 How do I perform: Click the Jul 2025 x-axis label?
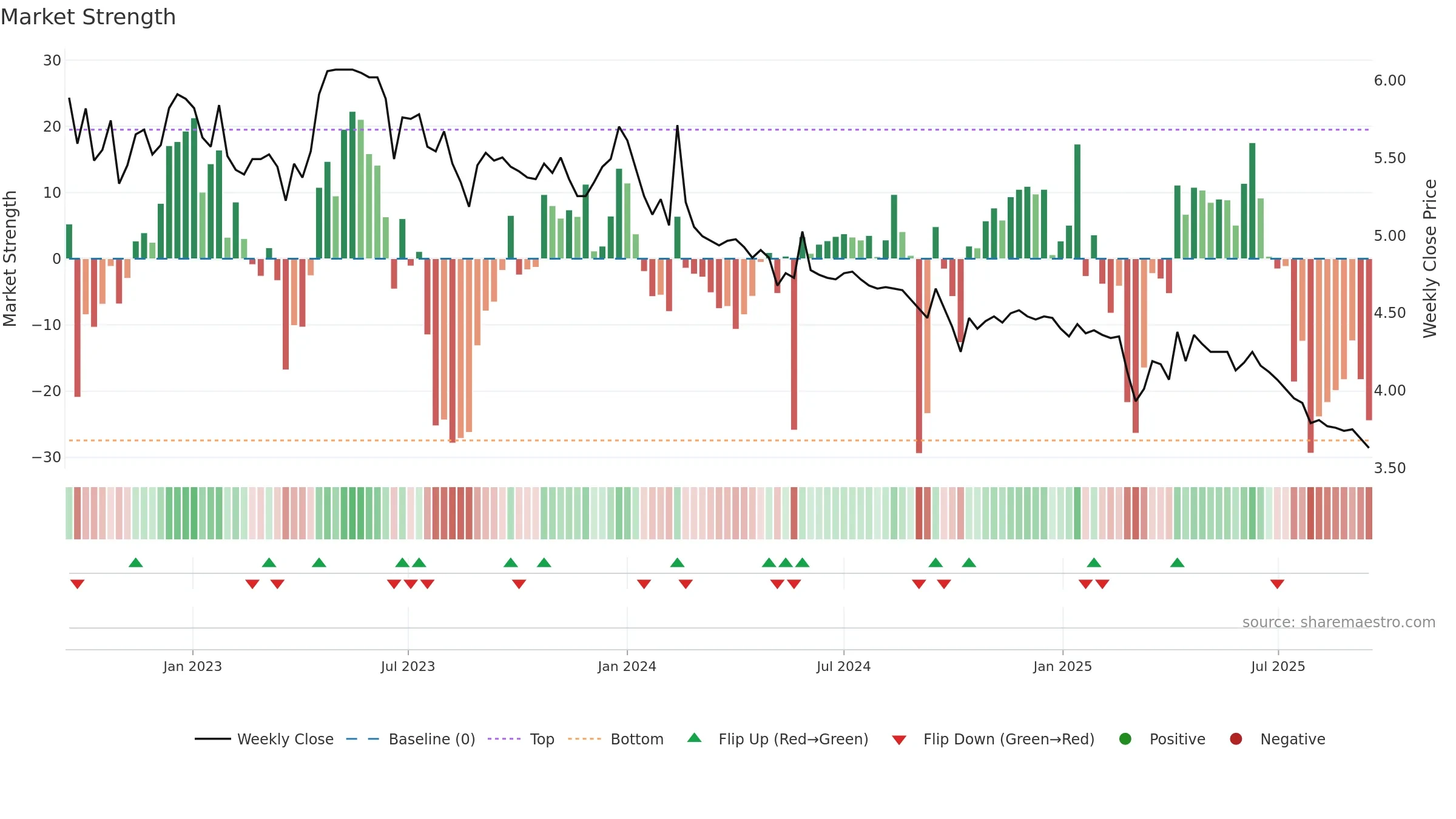pyautogui.click(x=1278, y=666)
